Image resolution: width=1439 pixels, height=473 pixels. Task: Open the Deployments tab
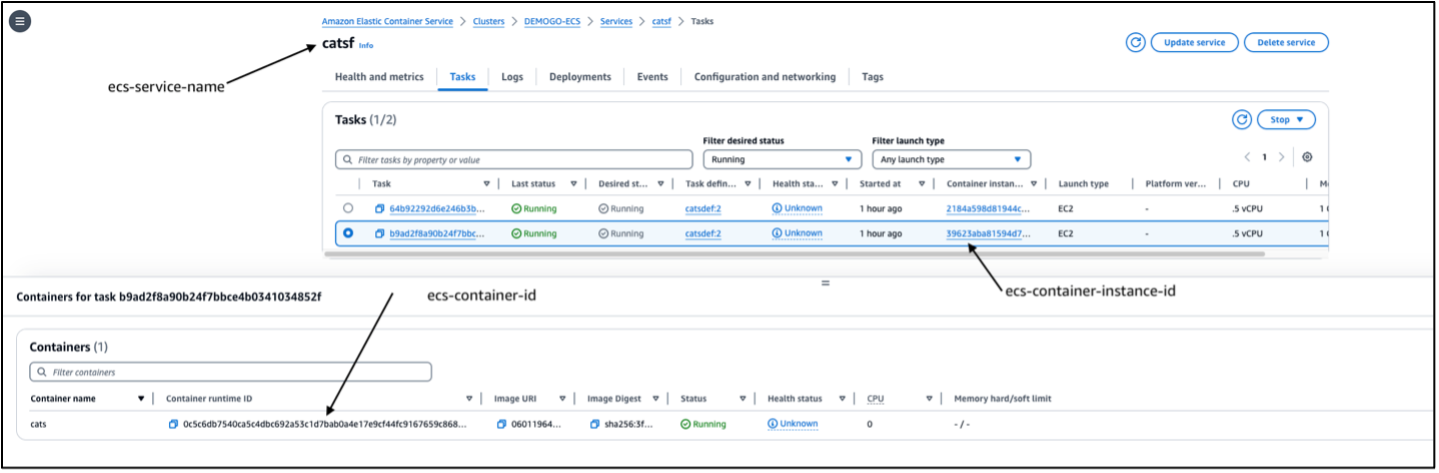[580, 77]
